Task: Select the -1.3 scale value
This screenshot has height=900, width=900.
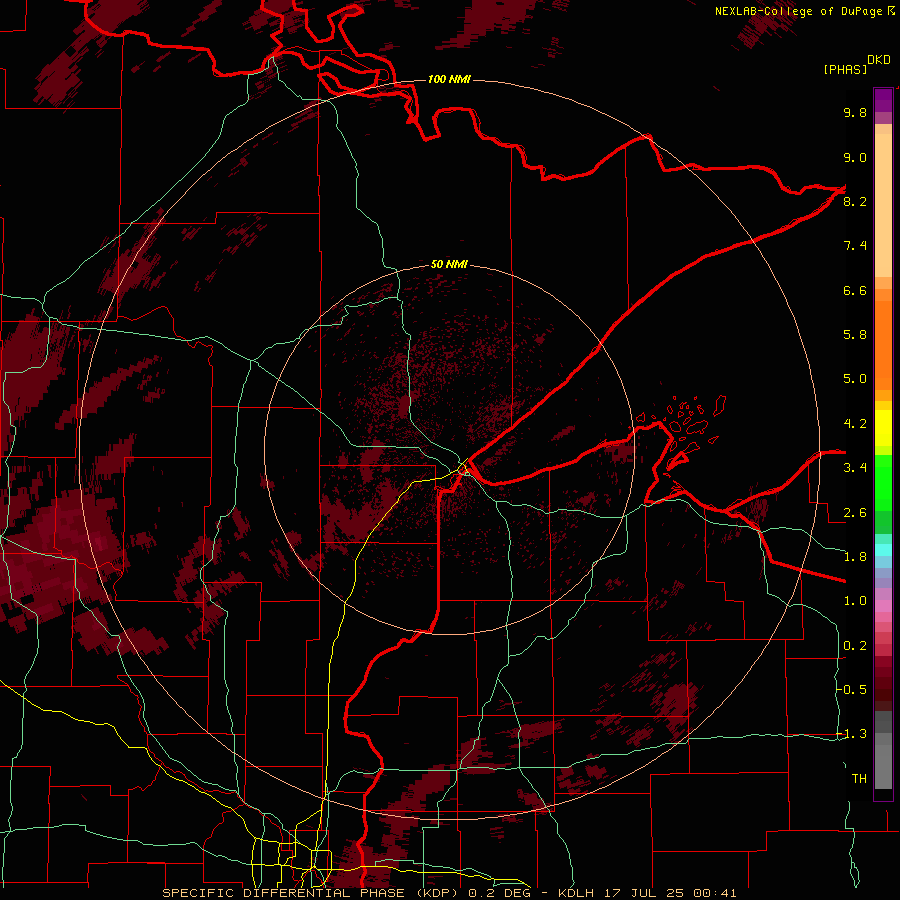Action: pyautogui.click(x=852, y=734)
